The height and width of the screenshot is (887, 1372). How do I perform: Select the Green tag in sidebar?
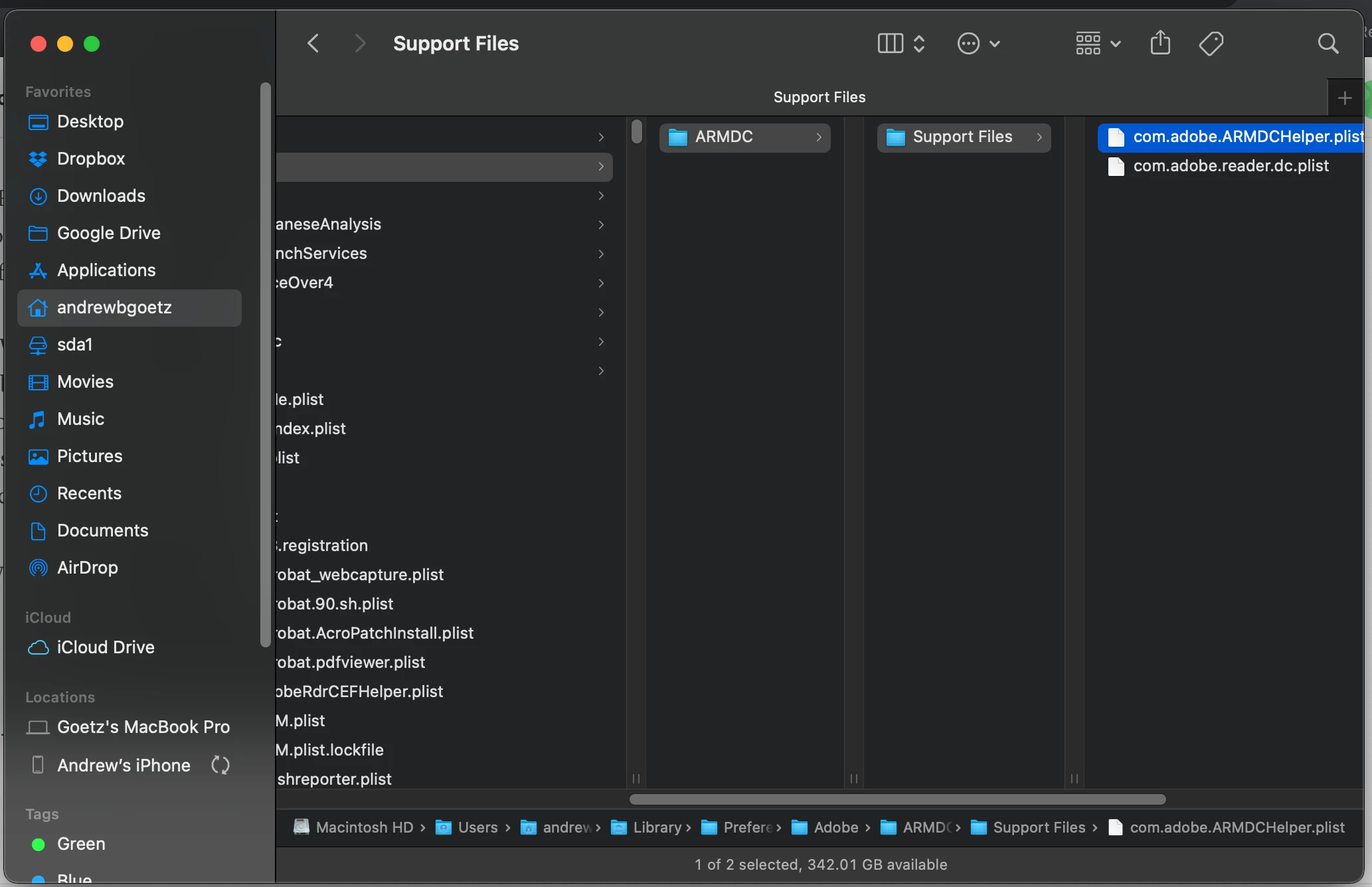[81, 844]
